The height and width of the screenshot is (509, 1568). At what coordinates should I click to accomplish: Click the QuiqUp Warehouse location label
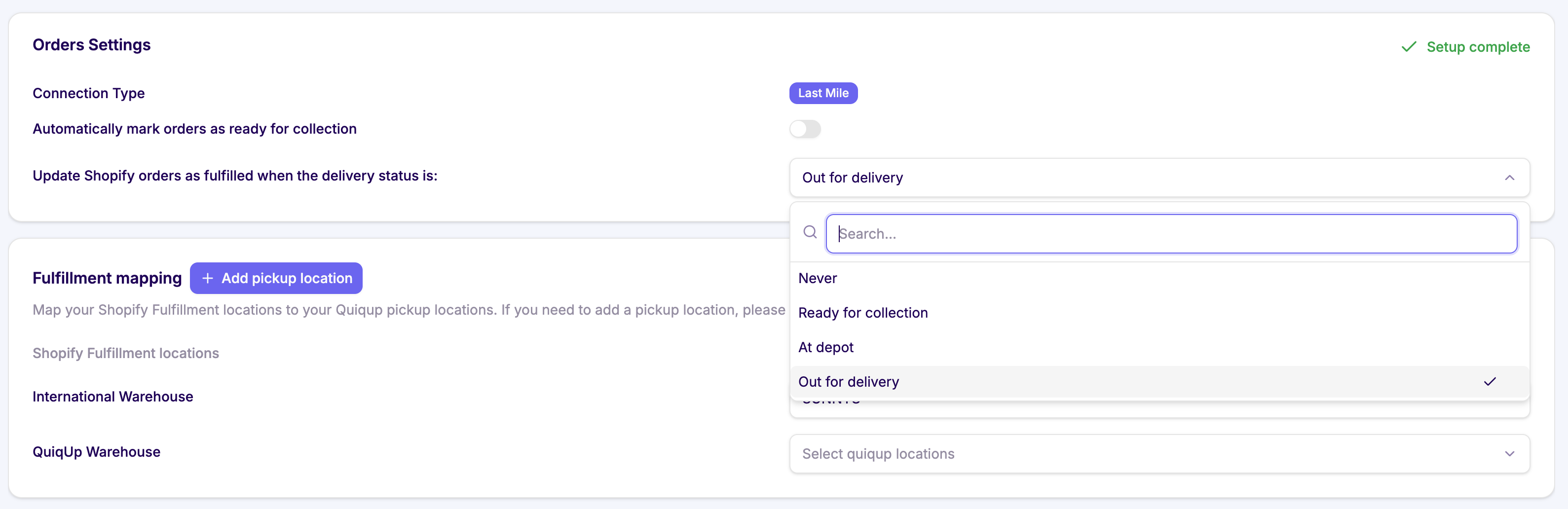pyautogui.click(x=96, y=452)
